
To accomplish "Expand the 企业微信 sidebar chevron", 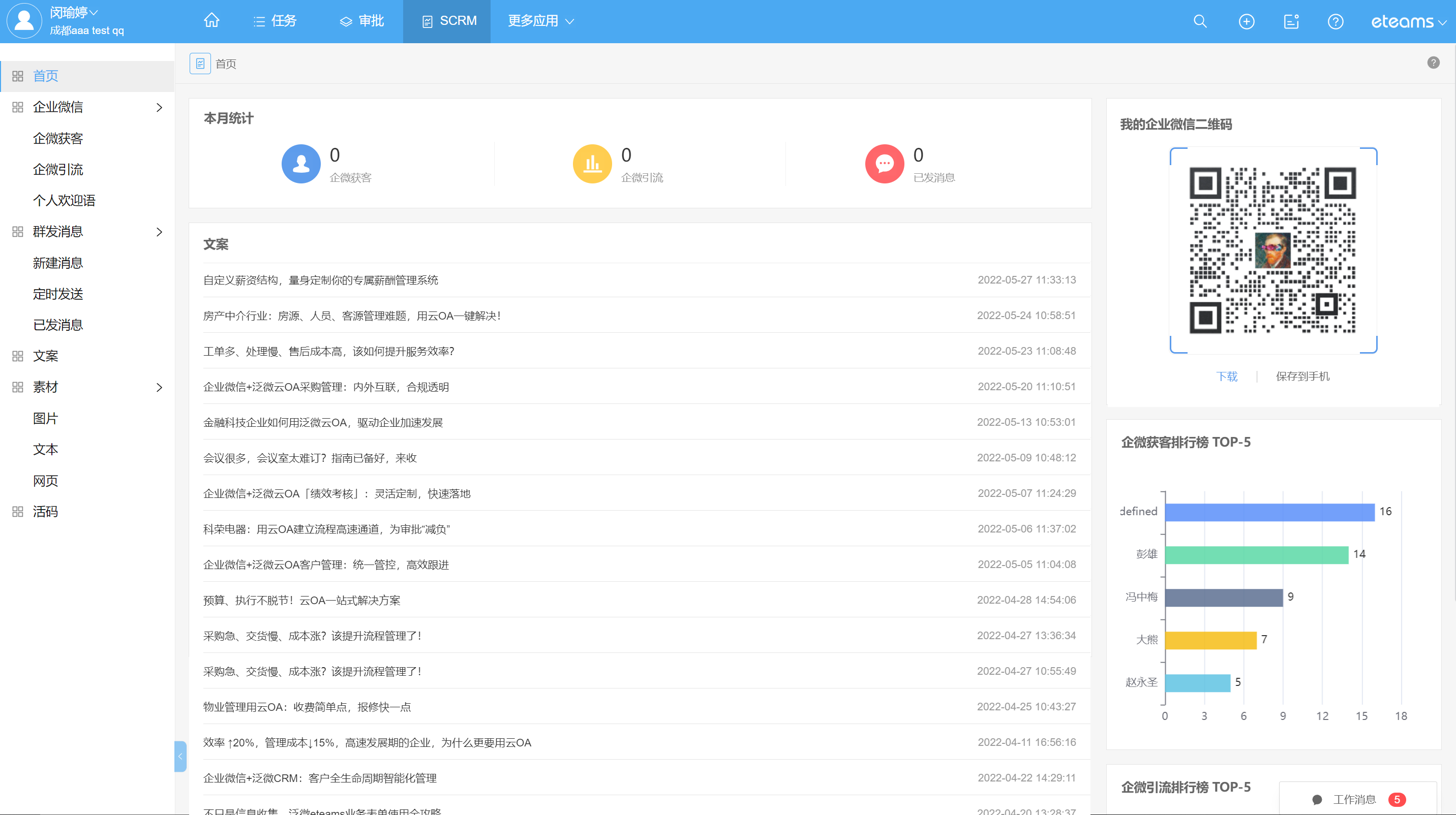I will pyautogui.click(x=160, y=107).
